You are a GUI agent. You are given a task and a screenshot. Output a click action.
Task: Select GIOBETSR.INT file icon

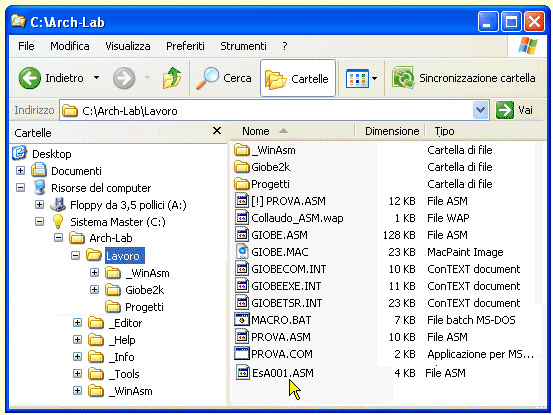(x=242, y=303)
